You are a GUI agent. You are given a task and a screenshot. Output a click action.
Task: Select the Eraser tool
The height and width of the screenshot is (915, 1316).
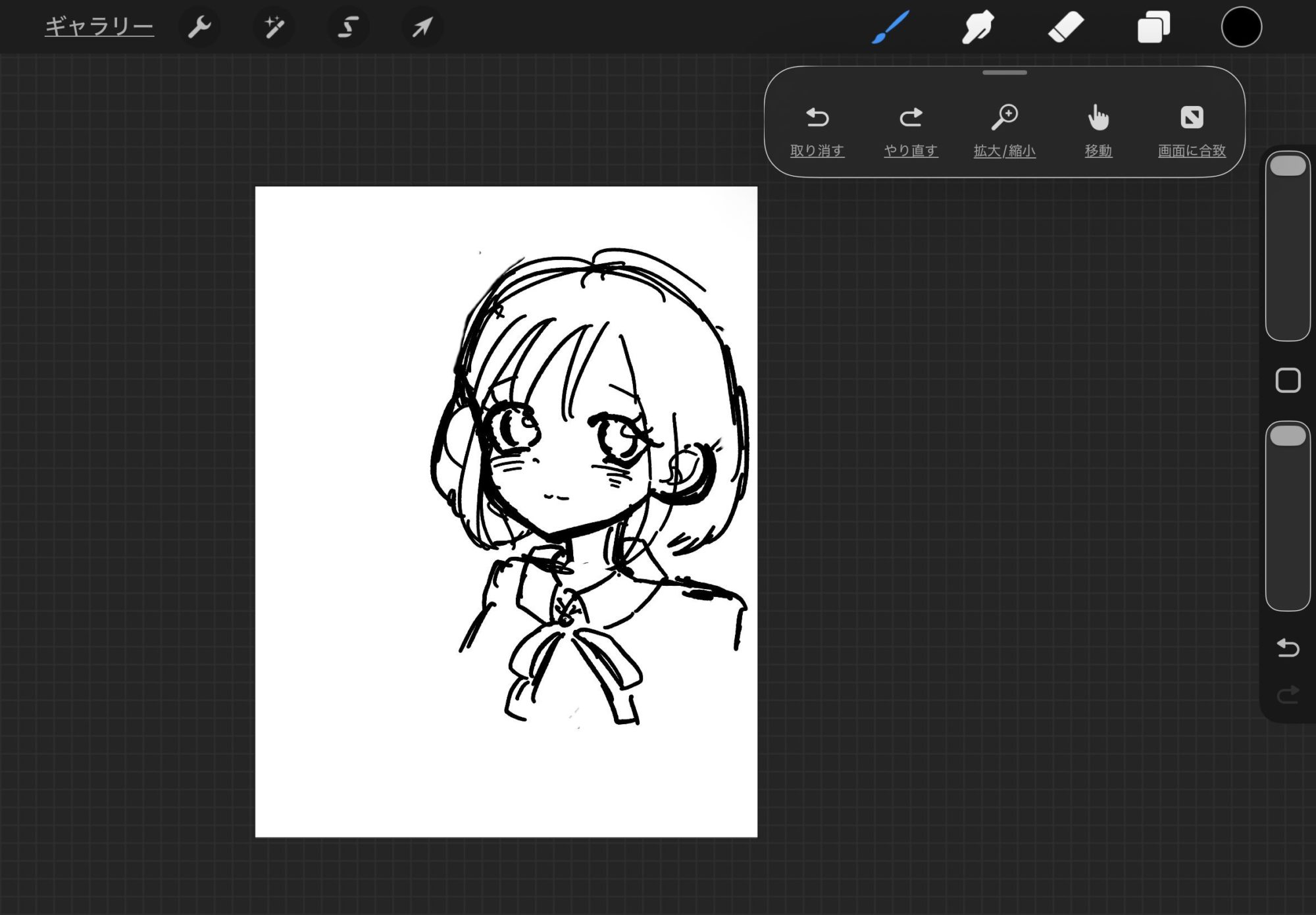pyautogui.click(x=1066, y=28)
